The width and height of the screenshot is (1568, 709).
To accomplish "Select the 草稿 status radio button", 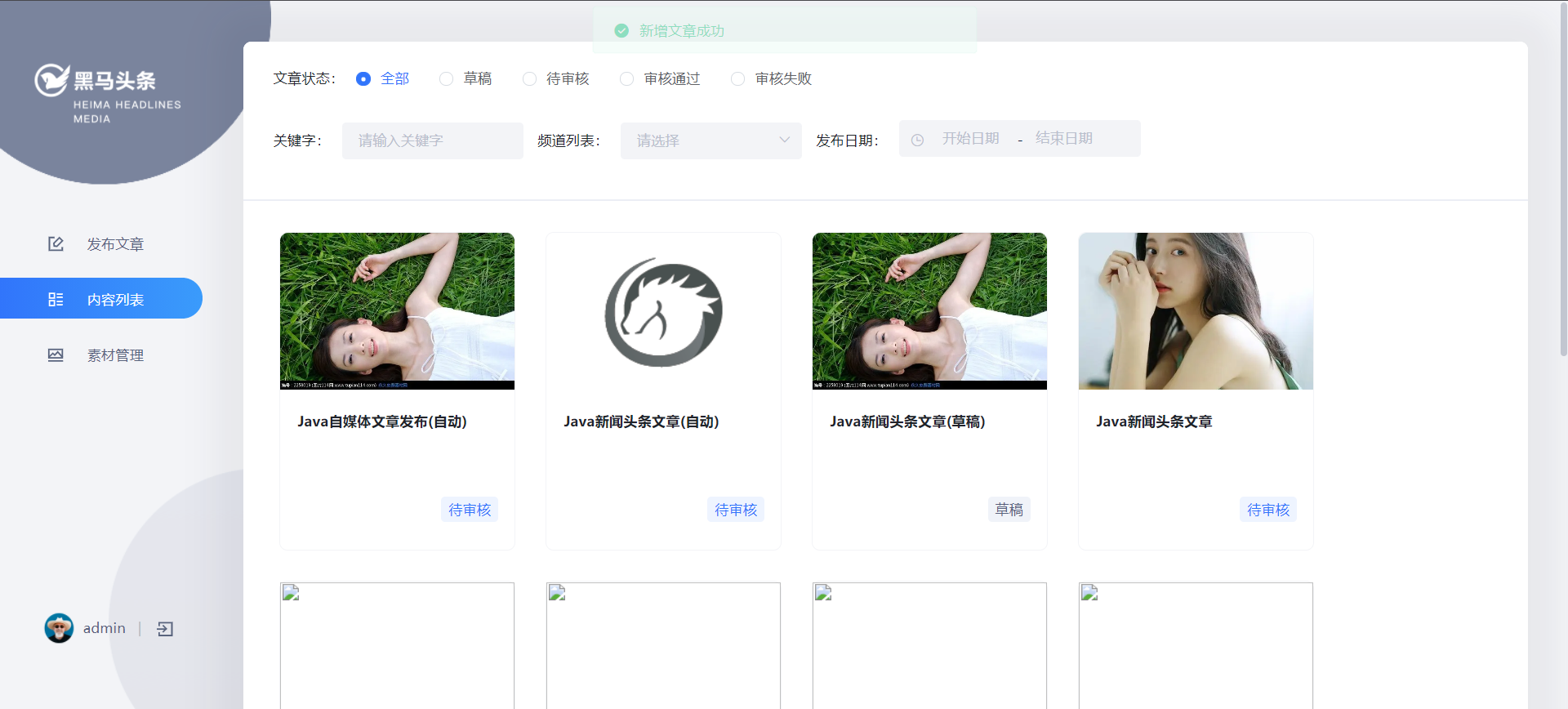I will pyautogui.click(x=446, y=78).
